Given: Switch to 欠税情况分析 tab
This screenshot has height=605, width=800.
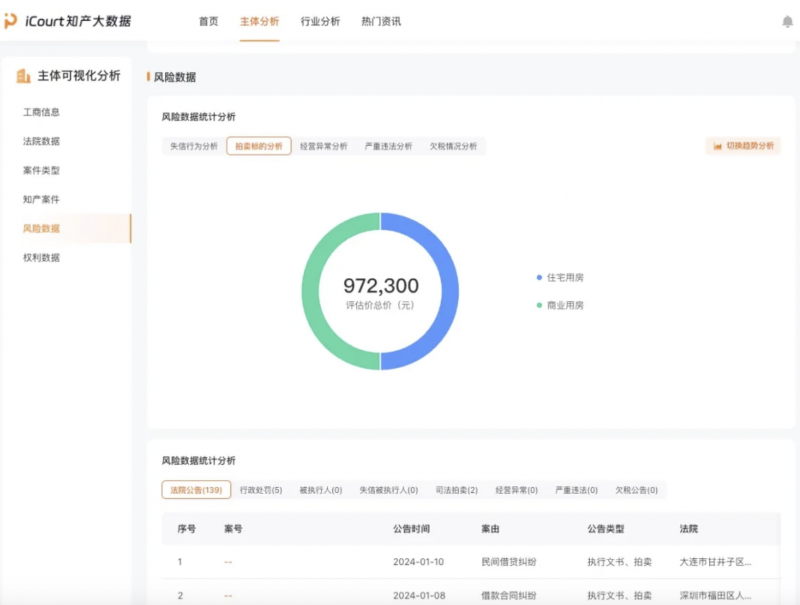Looking at the screenshot, I should coord(453,146).
